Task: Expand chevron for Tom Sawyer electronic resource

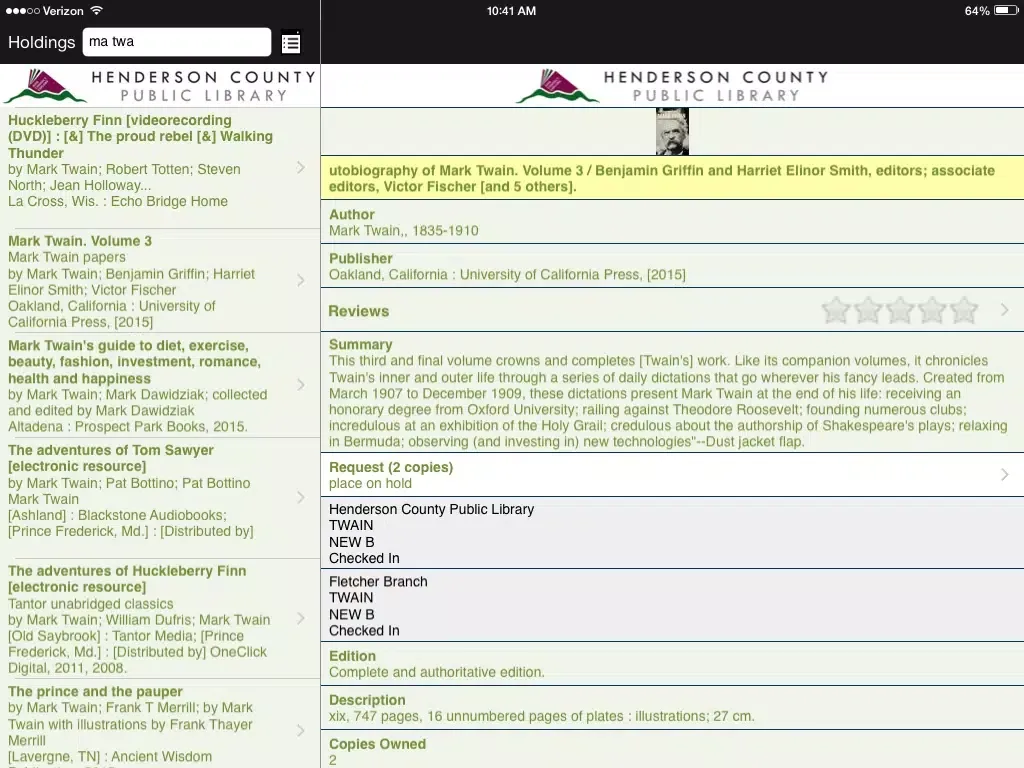Action: coord(301,498)
